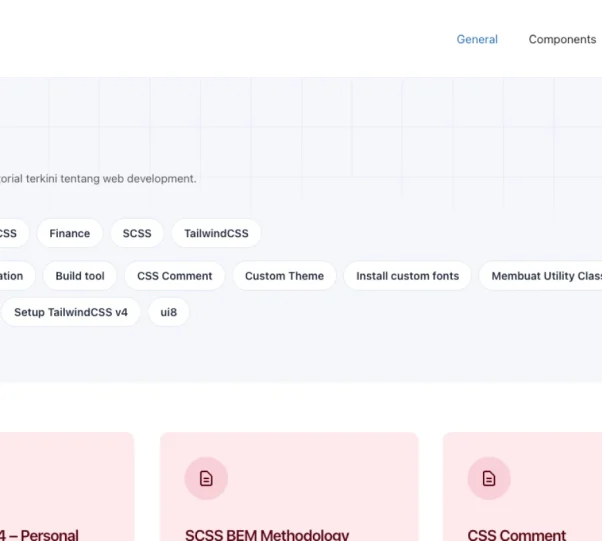Pick the Custom Theme tag
This screenshot has height=541, width=602.
(284, 276)
